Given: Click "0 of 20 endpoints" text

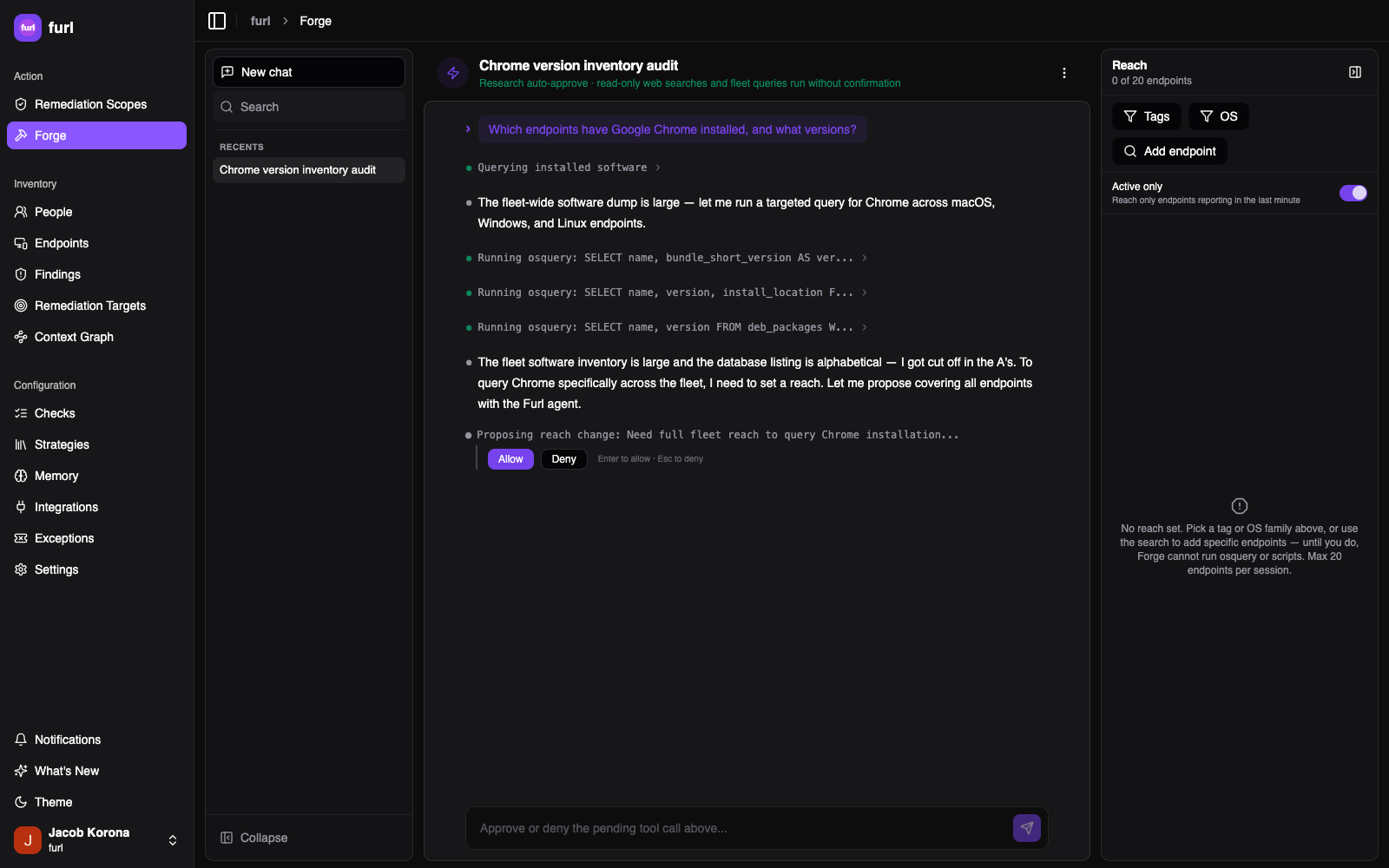Looking at the screenshot, I should tap(1152, 81).
